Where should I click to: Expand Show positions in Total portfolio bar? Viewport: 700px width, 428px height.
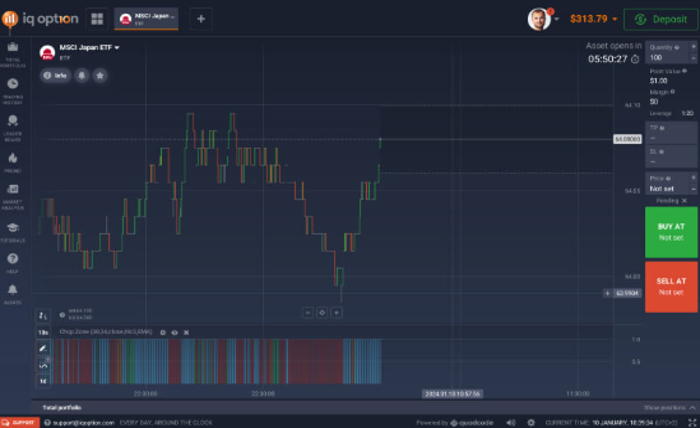[x=669, y=408]
